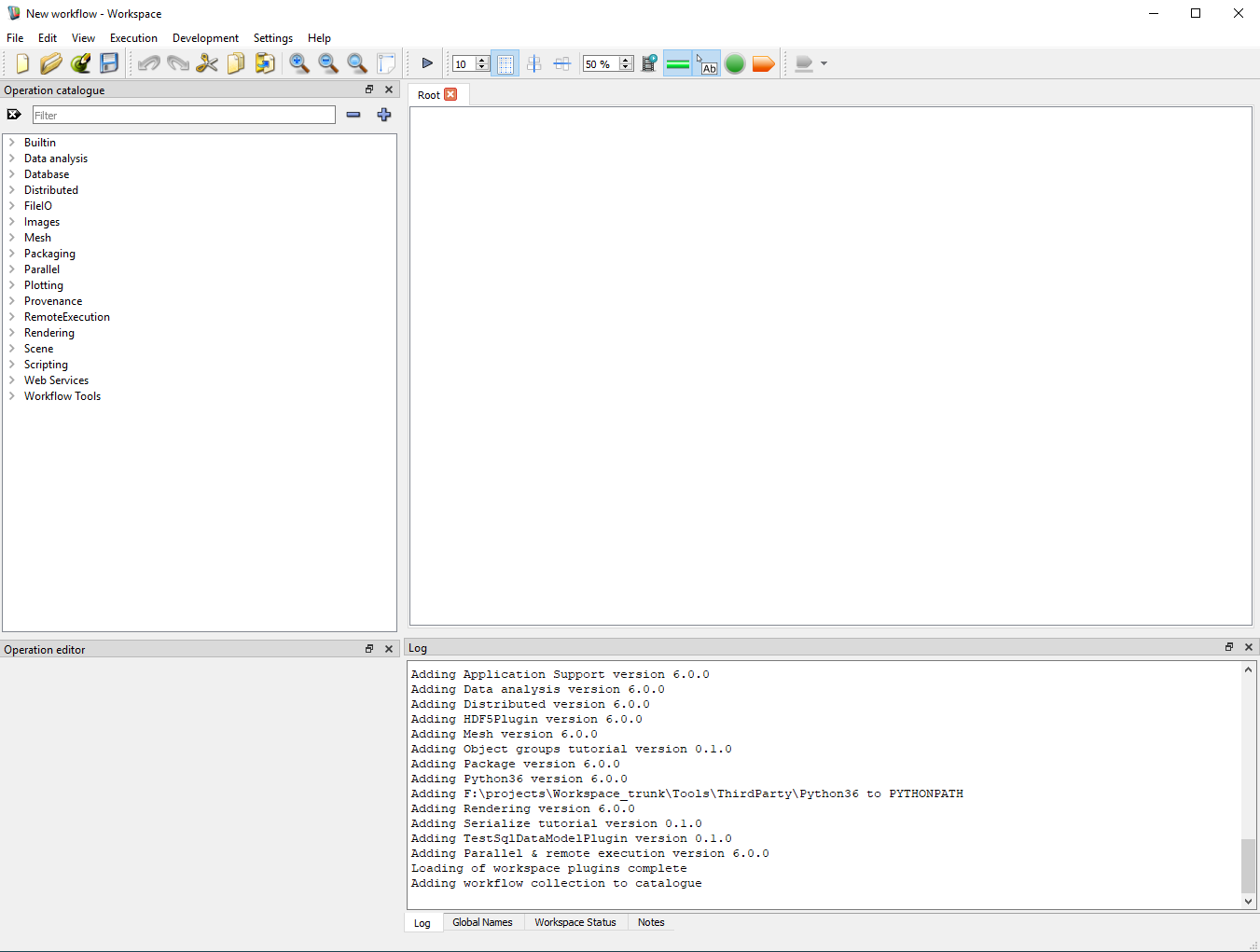Click the note page icon next to the zoom icons
The image size is (1260, 952).
[386, 63]
